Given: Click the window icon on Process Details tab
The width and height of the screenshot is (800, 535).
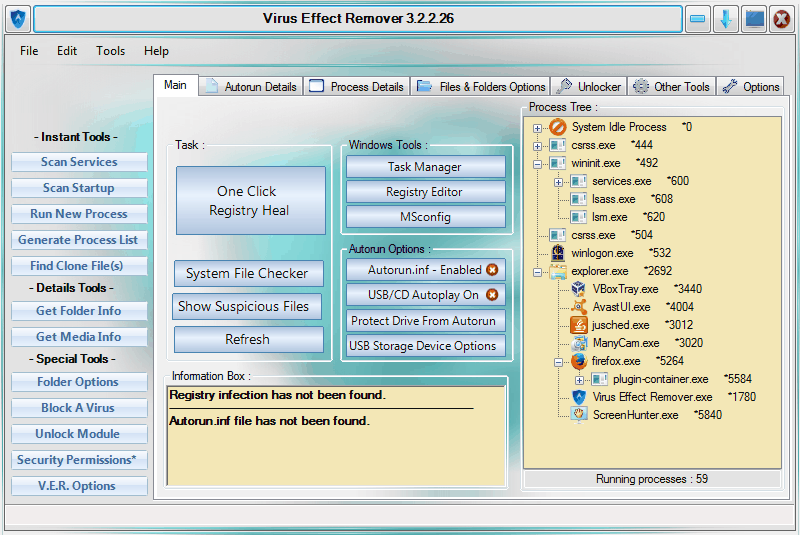Looking at the screenshot, I should pyautogui.click(x=316, y=86).
